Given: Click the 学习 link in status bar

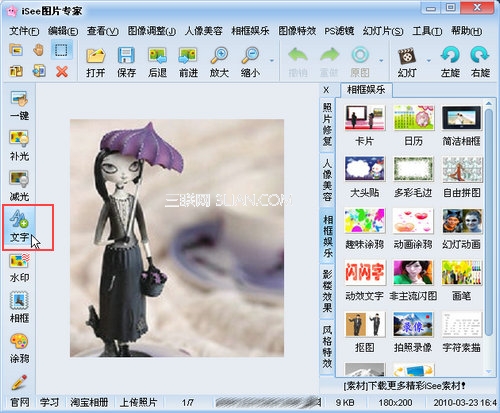Looking at the screenshot, I should click(x=49, y=402).
